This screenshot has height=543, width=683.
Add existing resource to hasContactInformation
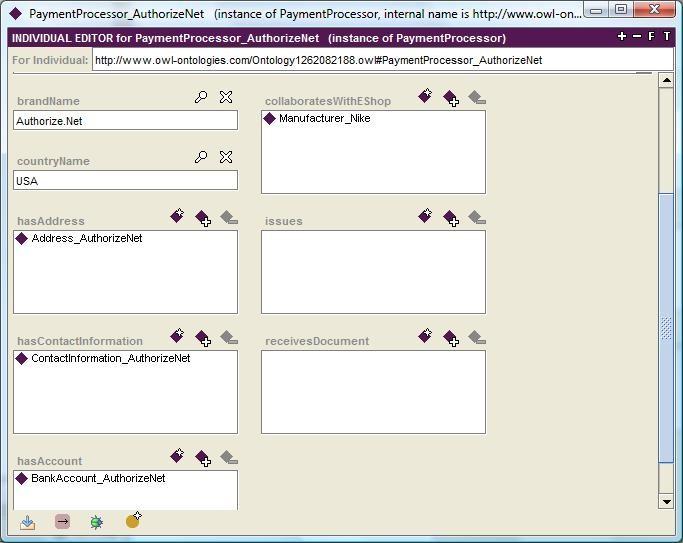click(203, 338)
